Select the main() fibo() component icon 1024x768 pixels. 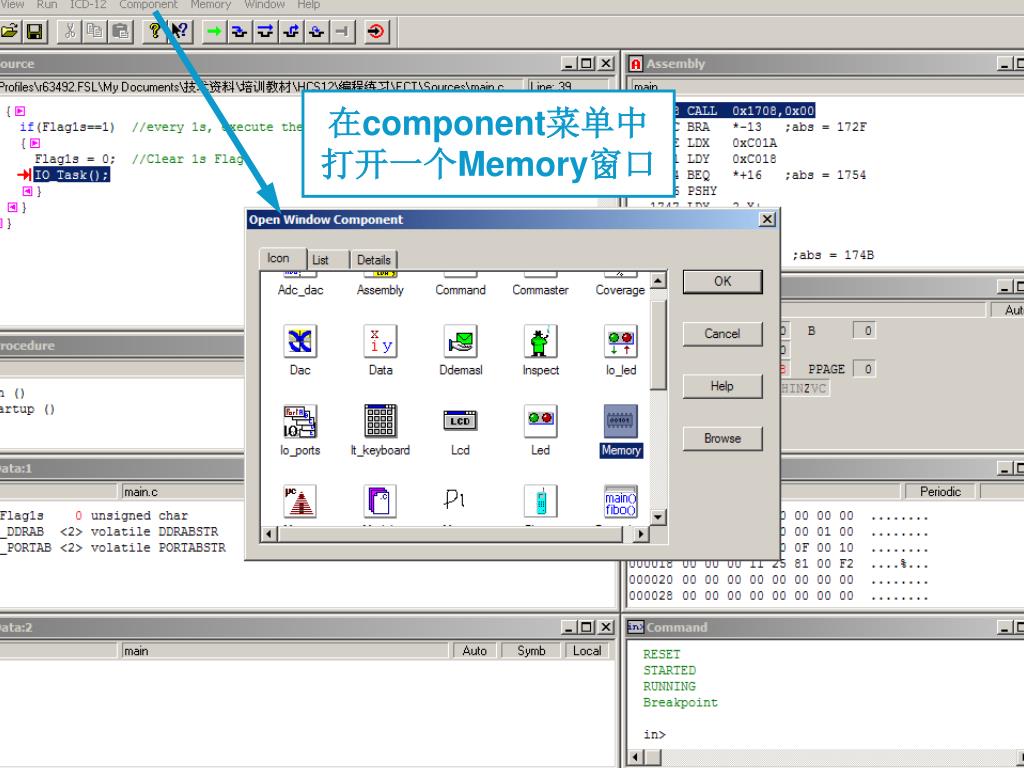click(x=620, y=502)
